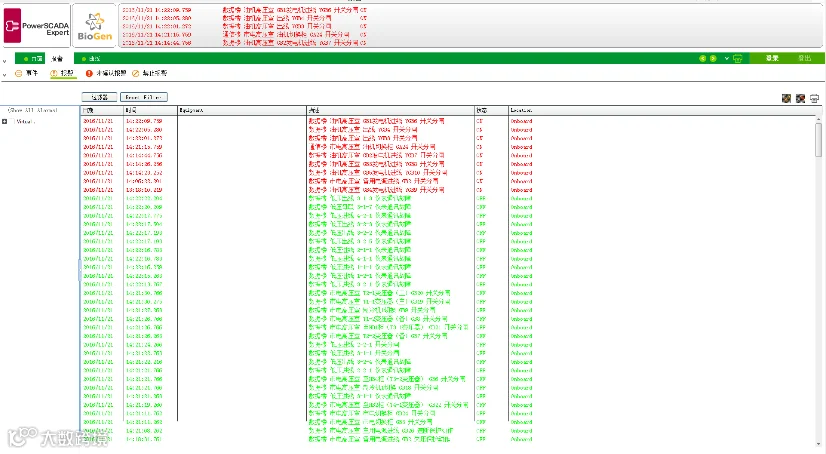Click the top entry in the header alarm banner
The width and height of the screenshot is (826, 454).
tap(244, 10)
